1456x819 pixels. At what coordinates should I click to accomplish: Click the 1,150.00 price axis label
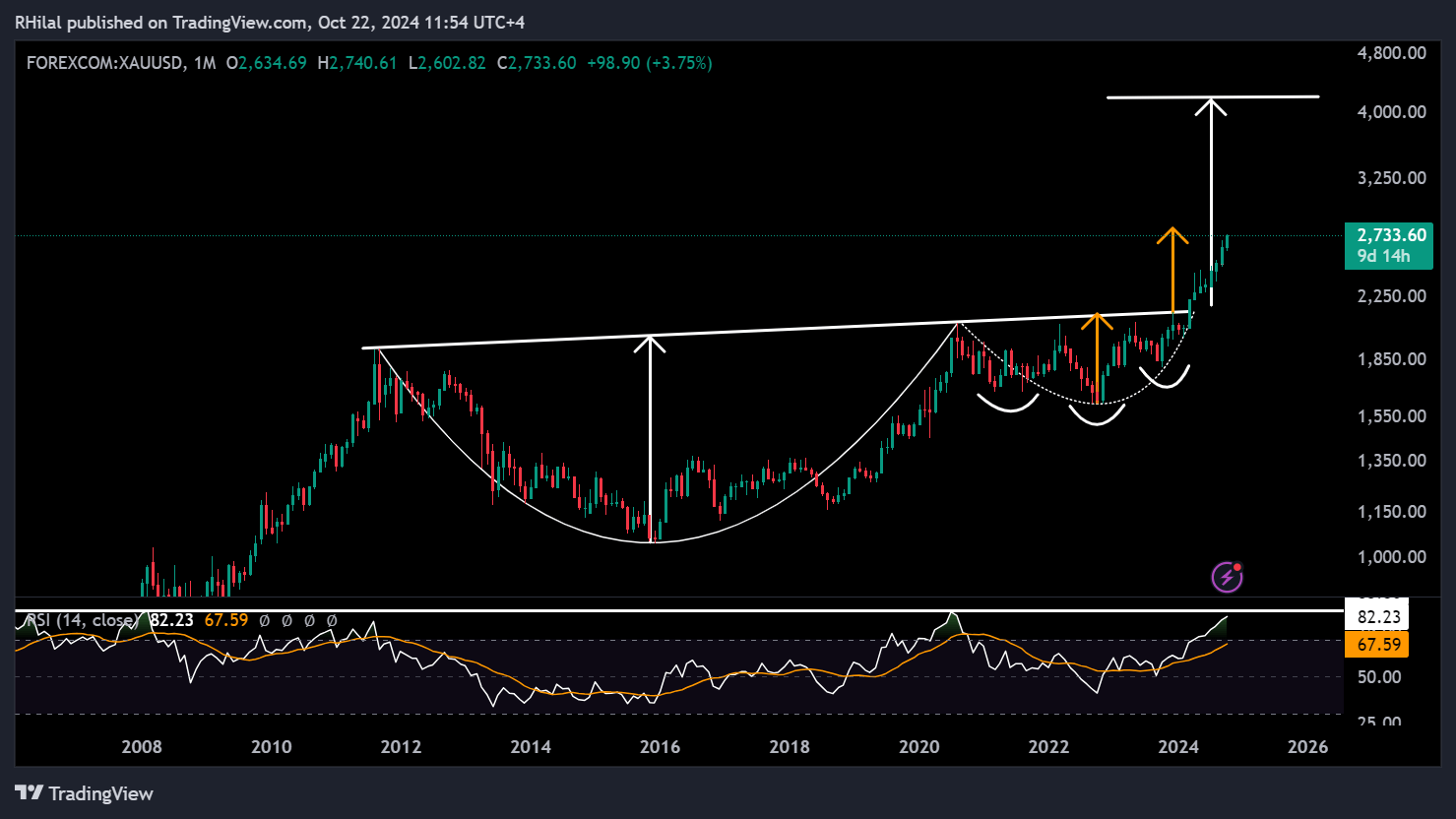pos(1391,512)
